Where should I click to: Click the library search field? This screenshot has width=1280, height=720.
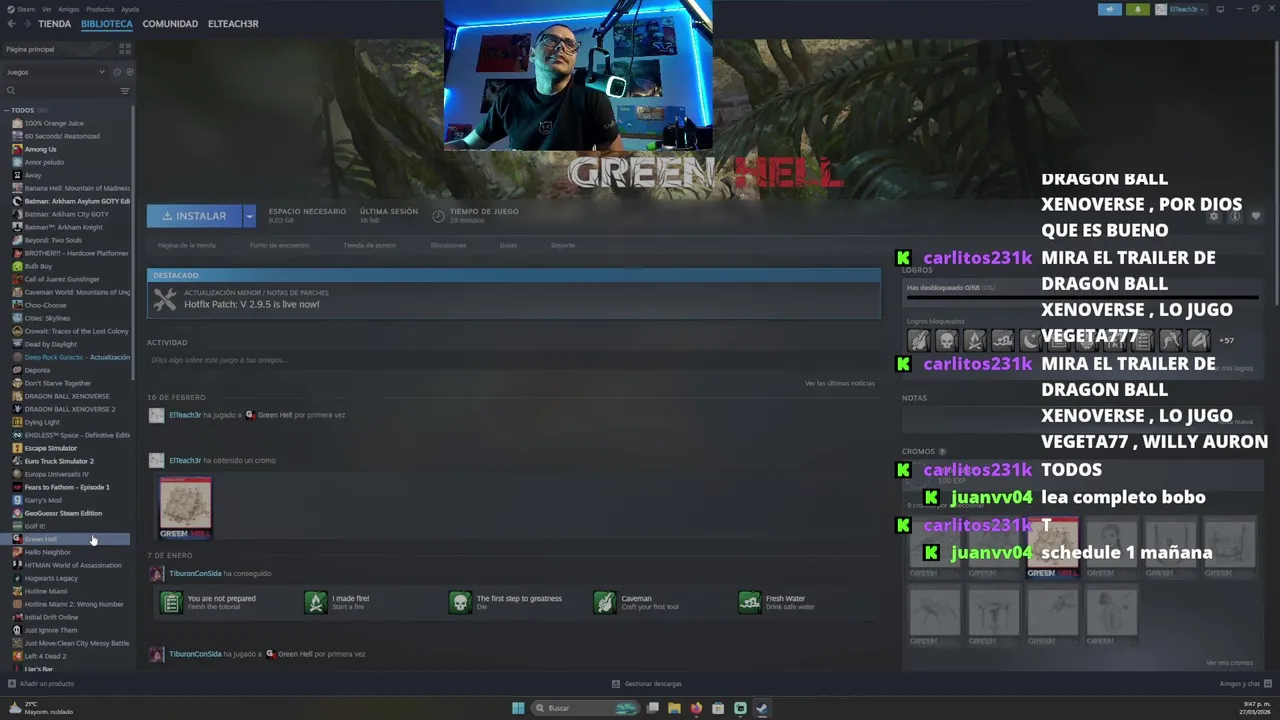tap(62, 91)
